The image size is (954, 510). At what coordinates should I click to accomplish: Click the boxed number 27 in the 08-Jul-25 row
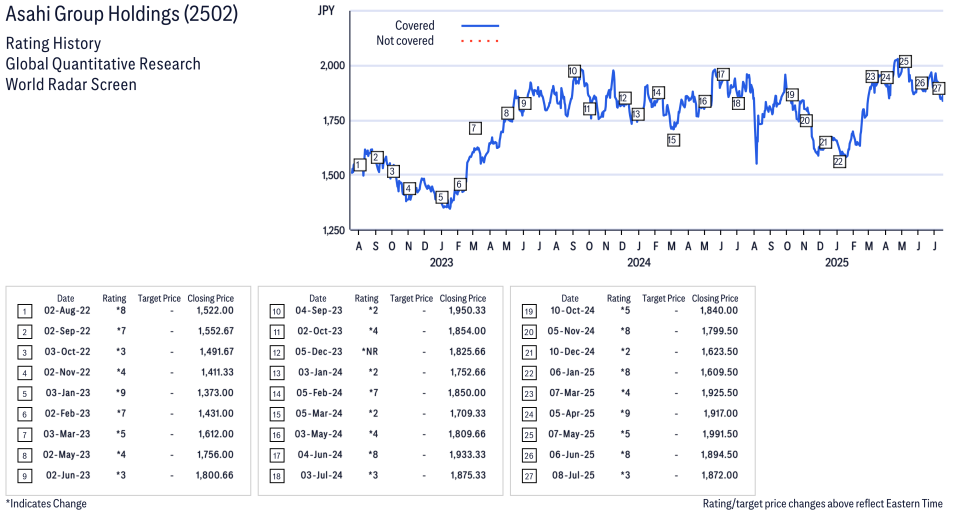click(529, 476)
